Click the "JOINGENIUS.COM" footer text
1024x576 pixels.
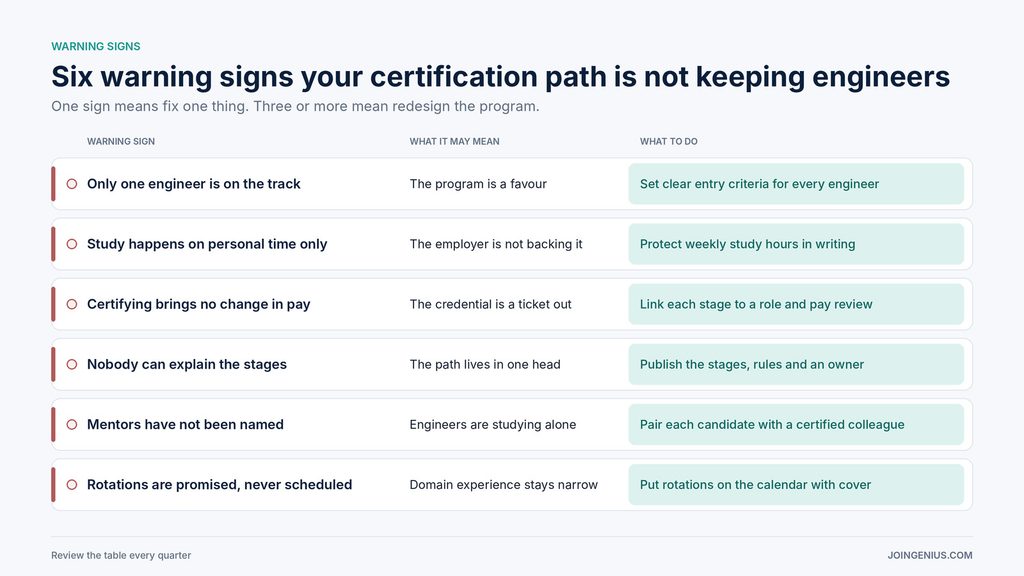(x=930, y=555)
